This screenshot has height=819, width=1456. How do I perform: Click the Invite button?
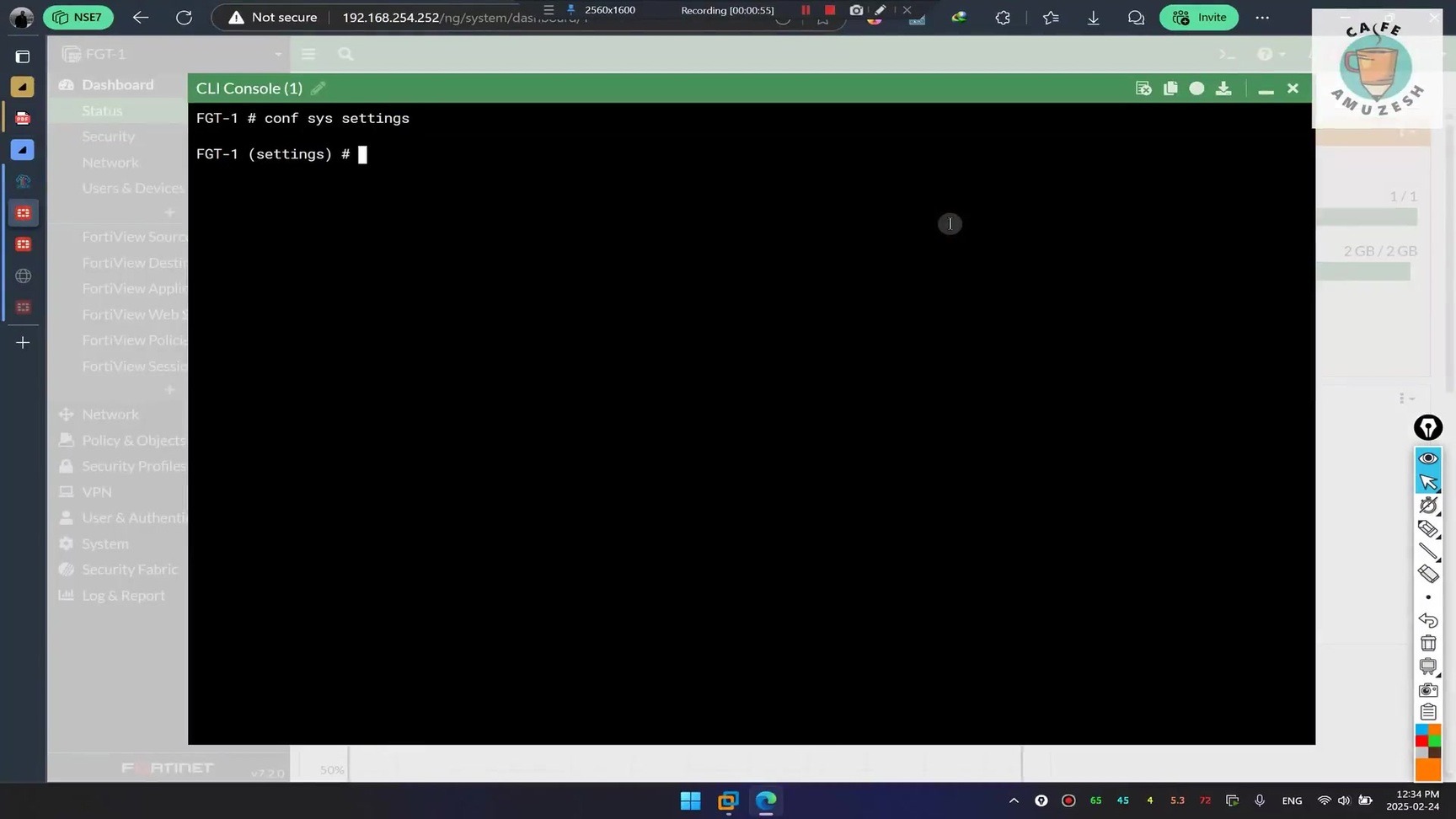1199,17
